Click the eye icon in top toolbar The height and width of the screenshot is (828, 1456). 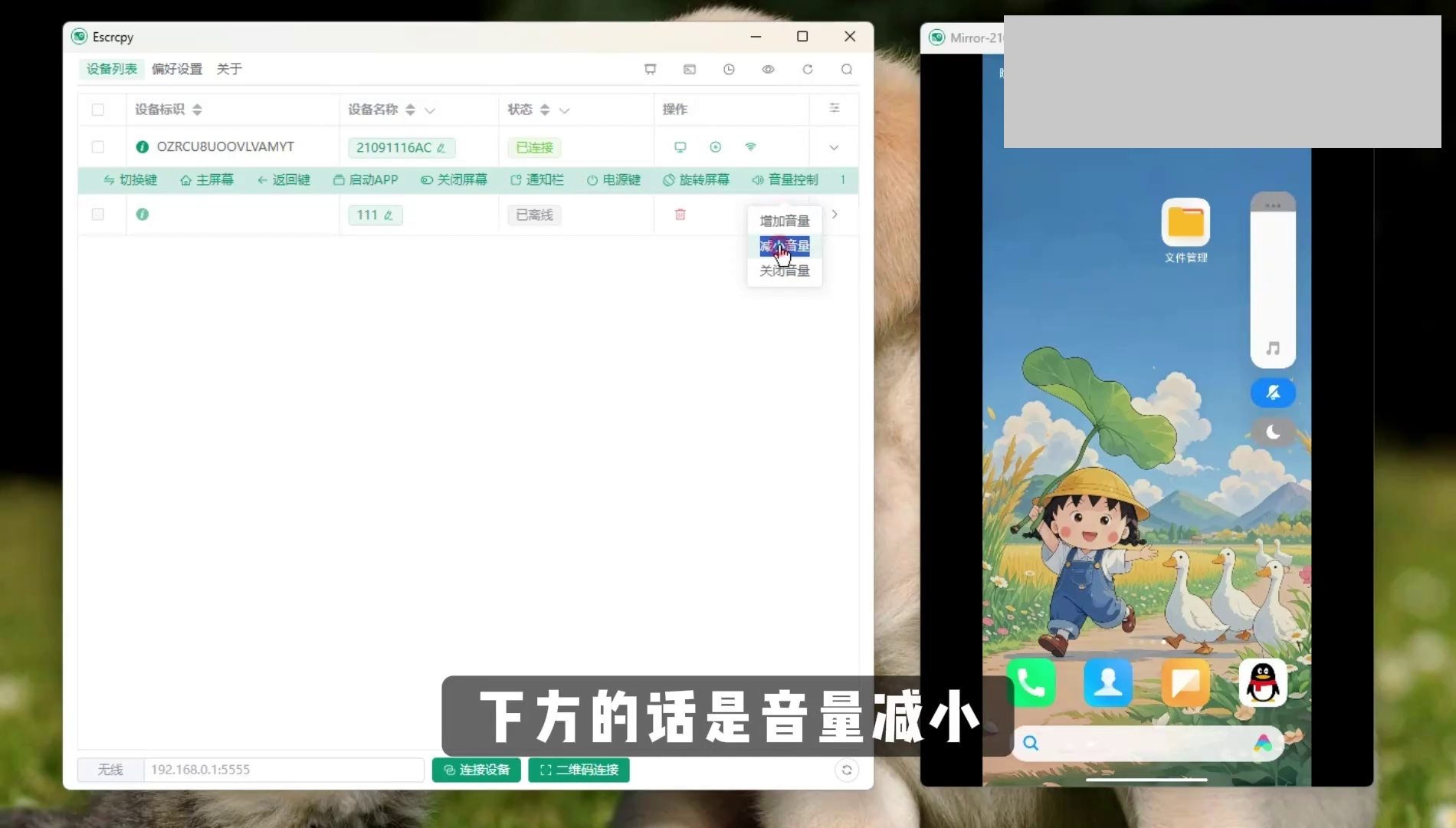[x=768, y=69]
